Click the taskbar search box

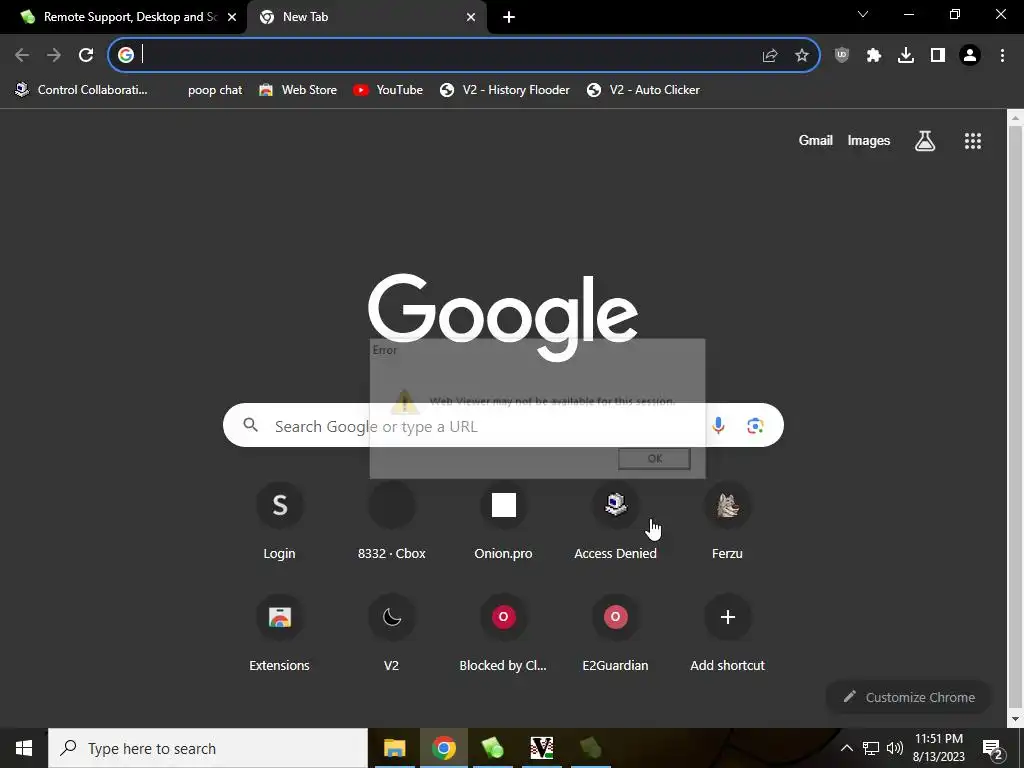[x=208, y=748]
